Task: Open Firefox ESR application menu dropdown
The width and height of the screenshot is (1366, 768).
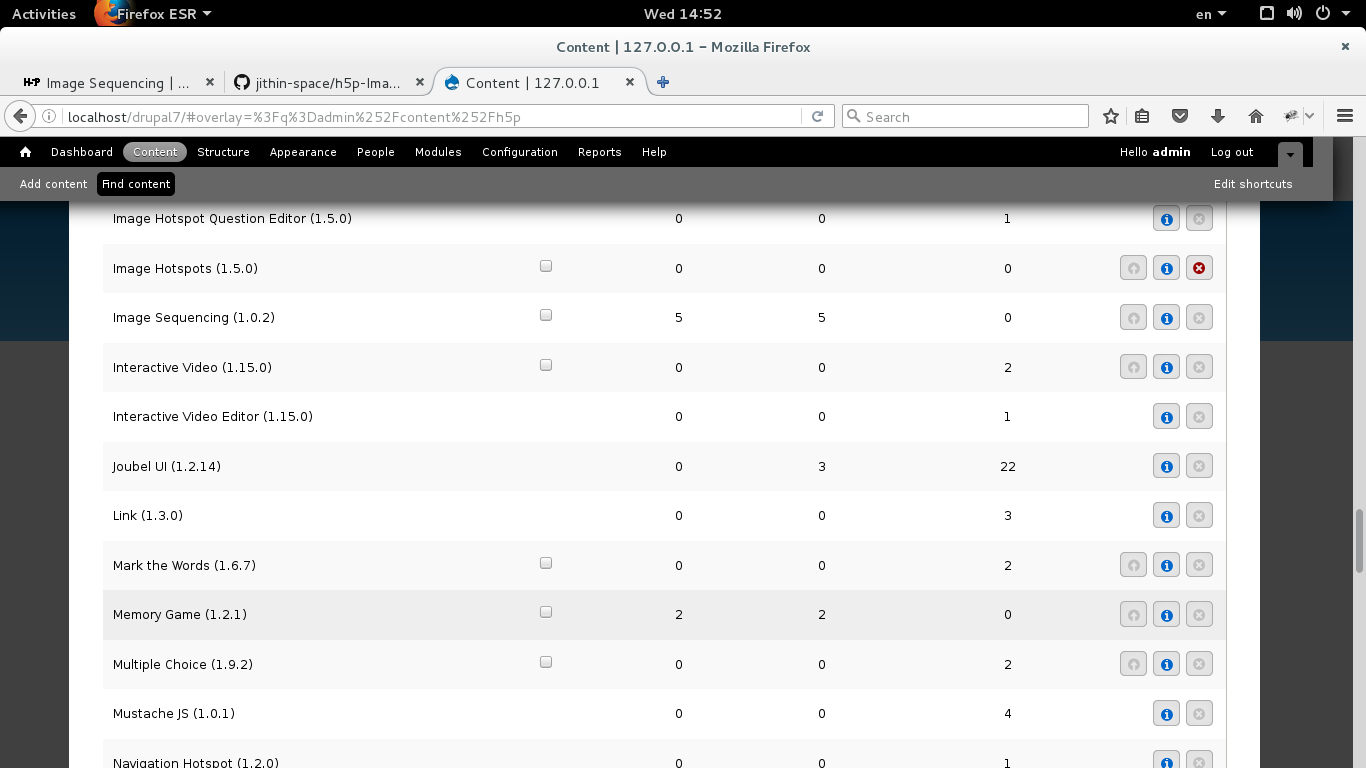Action: pos(164,14)
